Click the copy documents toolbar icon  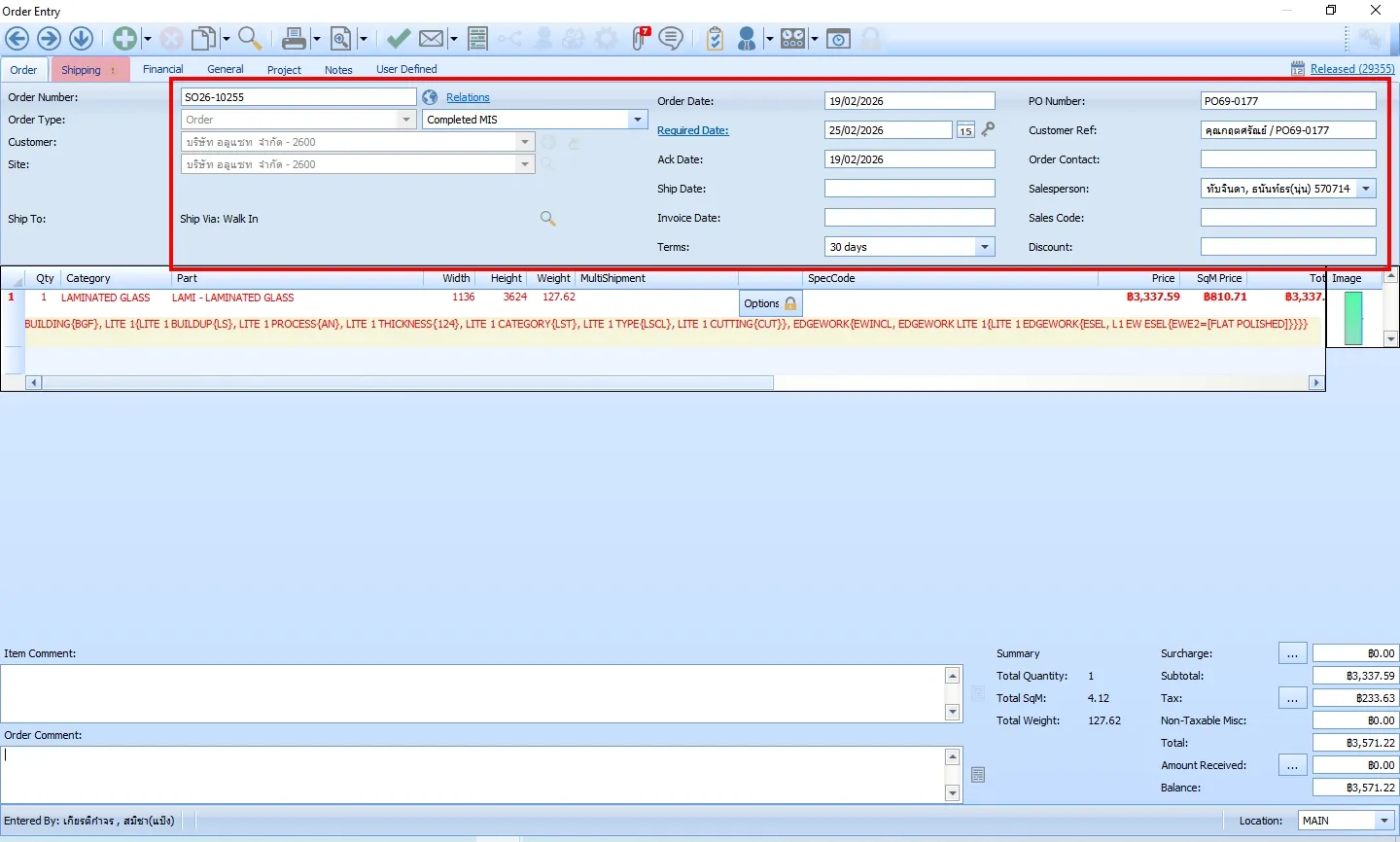pyautogui.click(x=203, y=39)
